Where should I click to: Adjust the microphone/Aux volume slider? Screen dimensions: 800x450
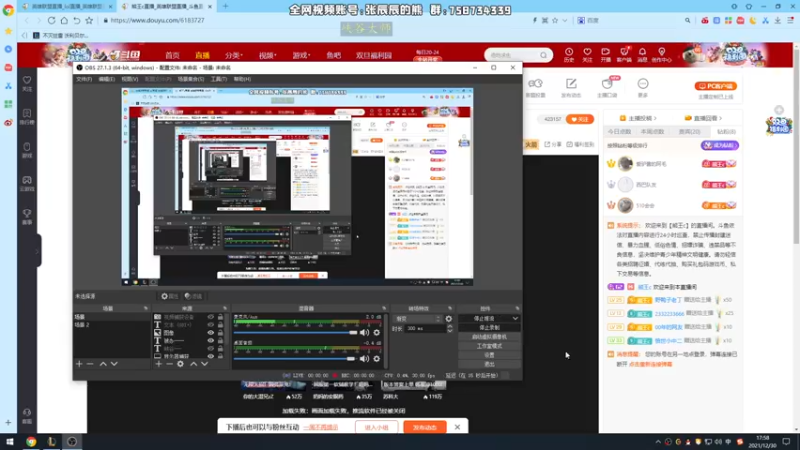(x=296, y=333)
